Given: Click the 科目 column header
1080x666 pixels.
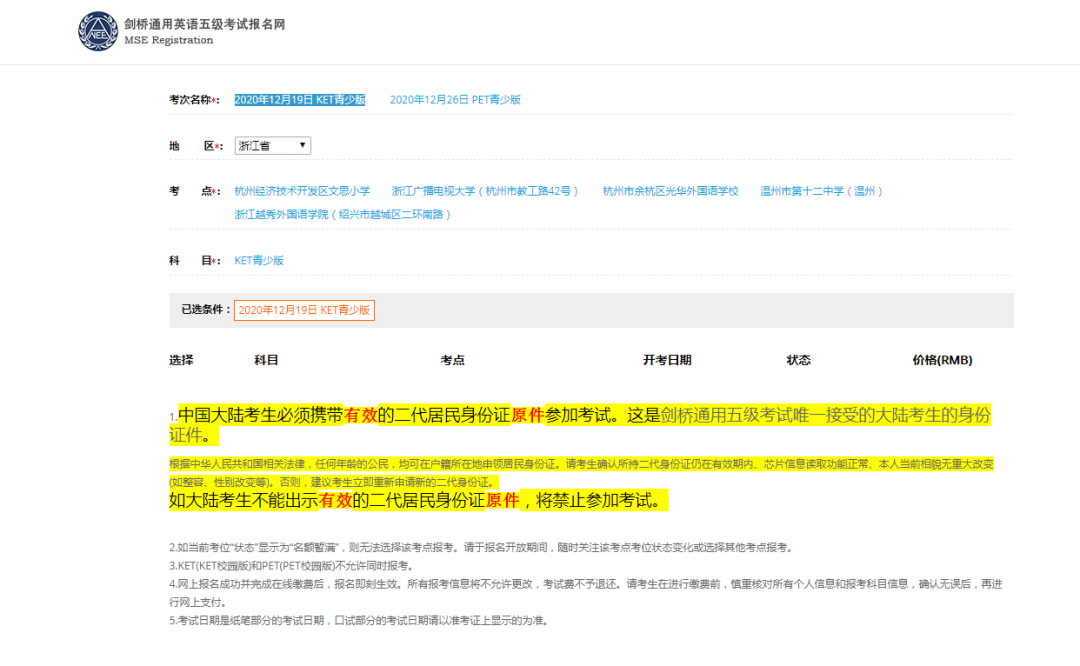Looking at the screenshot, I should [266, 360].
